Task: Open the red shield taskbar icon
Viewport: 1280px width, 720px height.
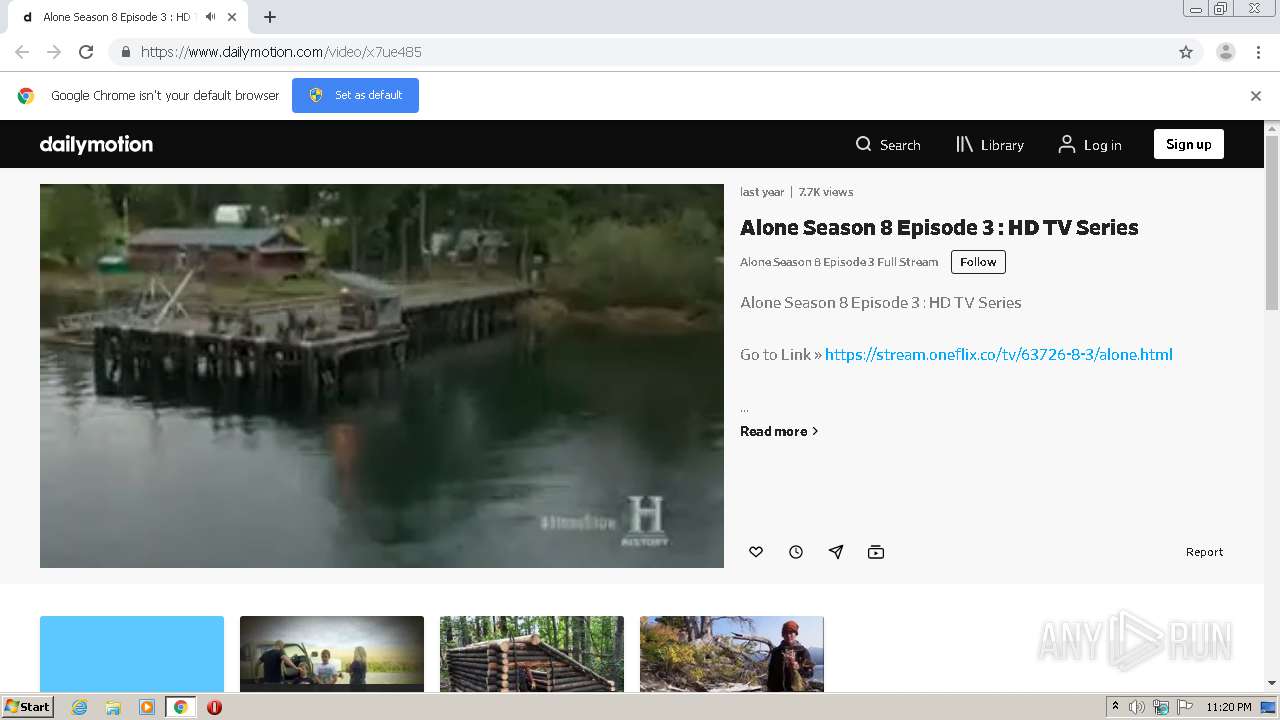Action: click(214, 707)
